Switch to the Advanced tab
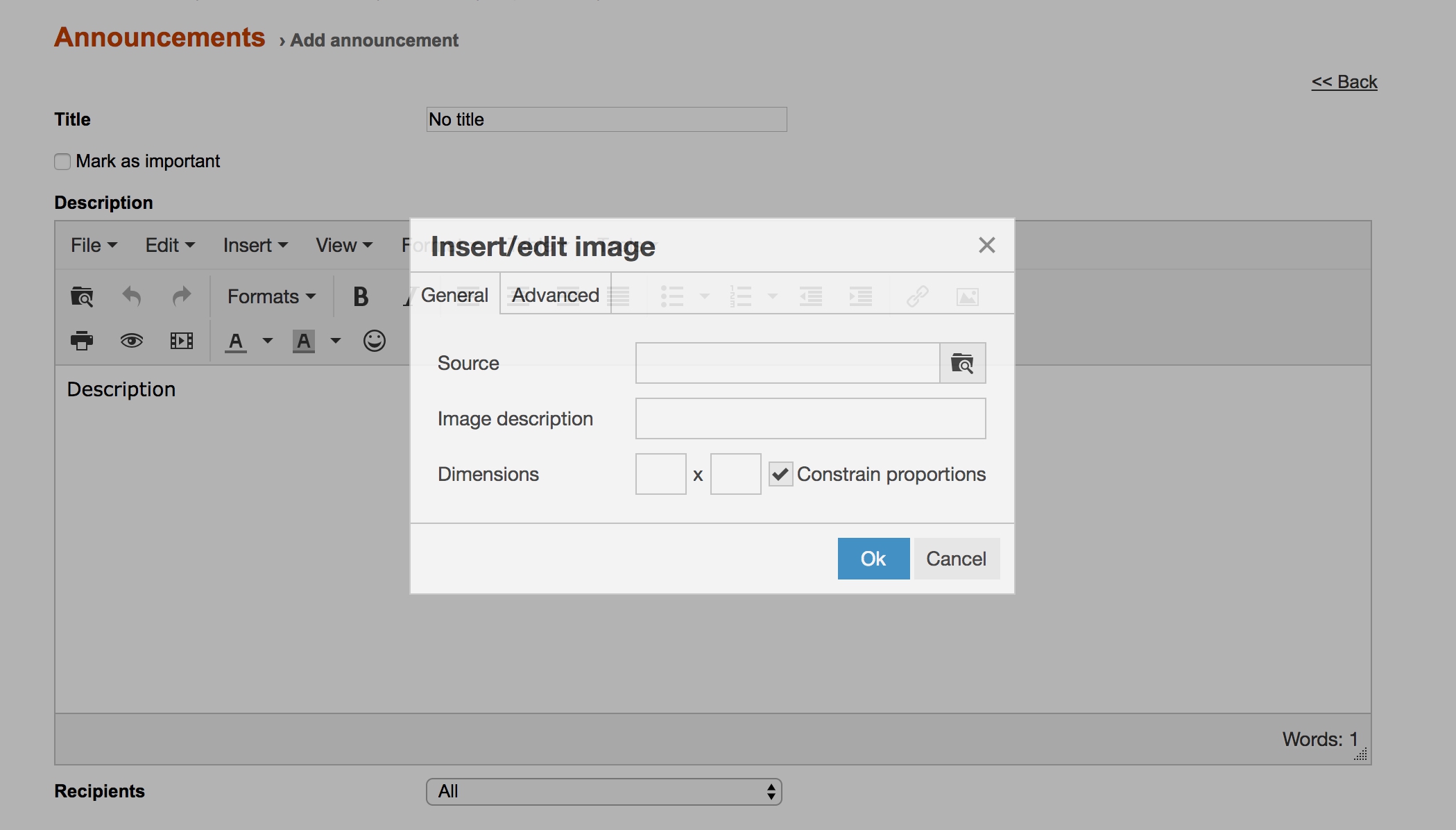1456x830 pixels. 555,295
